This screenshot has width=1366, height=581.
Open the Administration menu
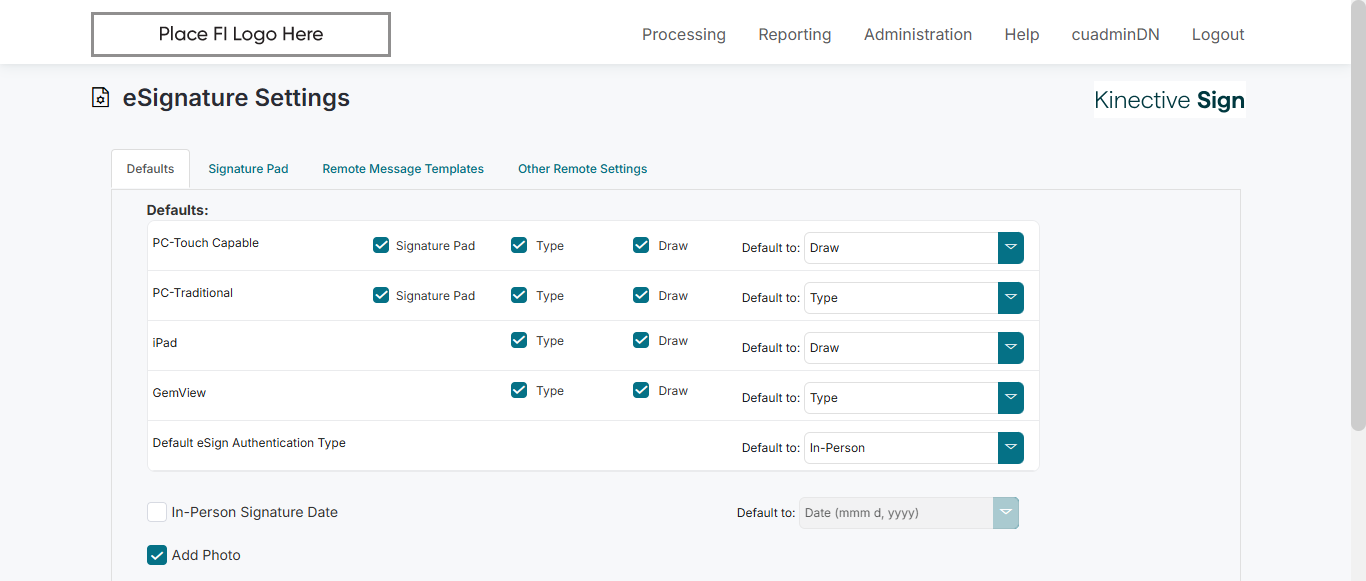coord(917,35)
